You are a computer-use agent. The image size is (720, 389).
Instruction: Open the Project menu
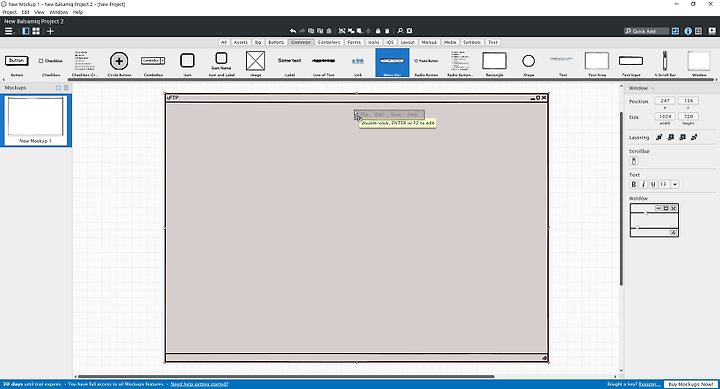[10, 12]
